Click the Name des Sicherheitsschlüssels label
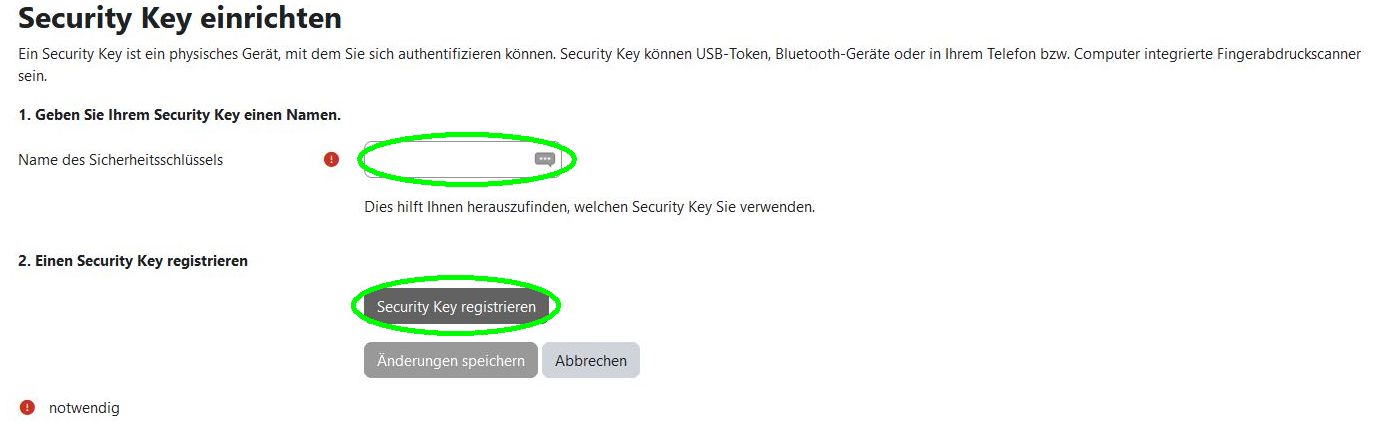The image size is (1379, 431). tap(120, 159)
